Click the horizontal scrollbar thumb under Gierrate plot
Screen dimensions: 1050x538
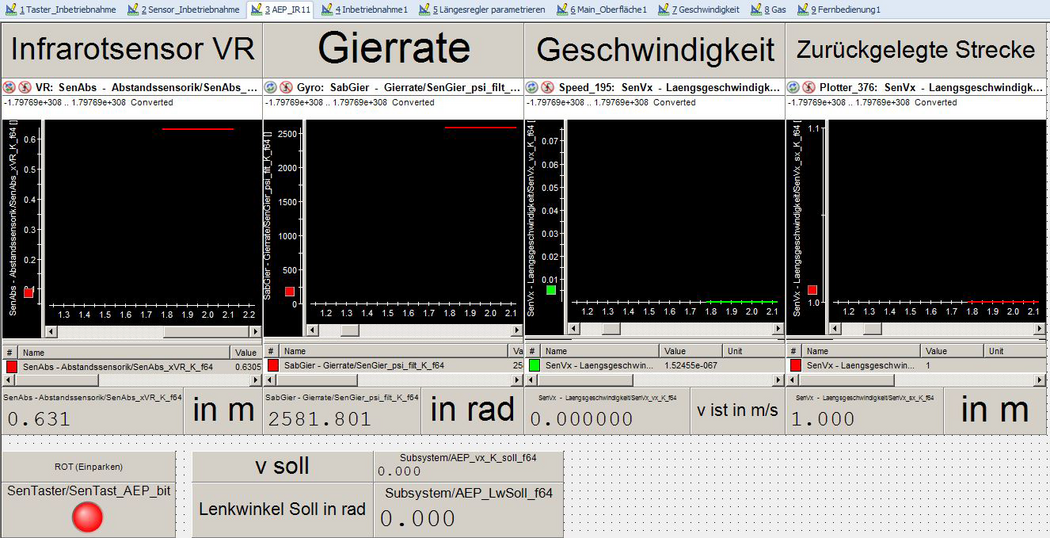[349, 330]
